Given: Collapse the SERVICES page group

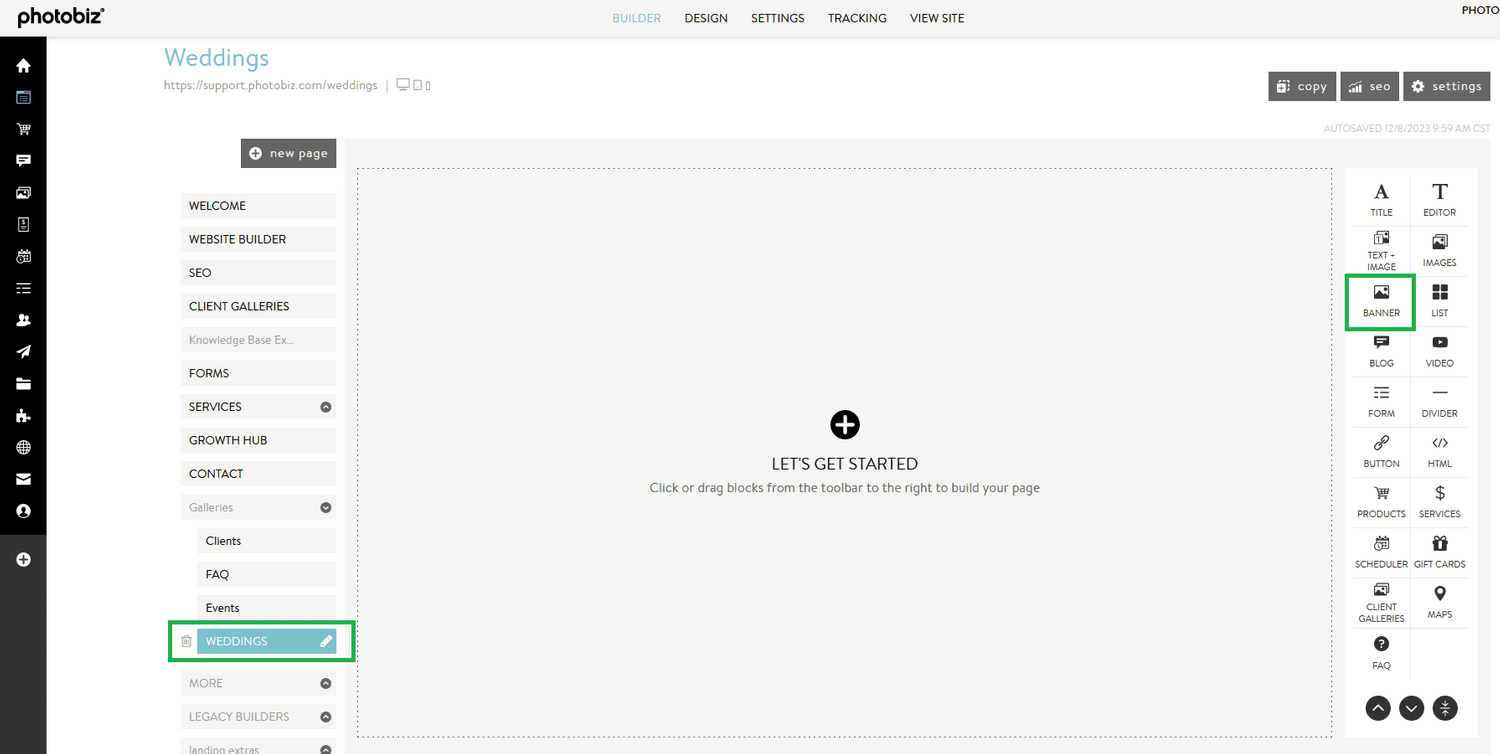Looking at the screenshot, I should [325, 406].
